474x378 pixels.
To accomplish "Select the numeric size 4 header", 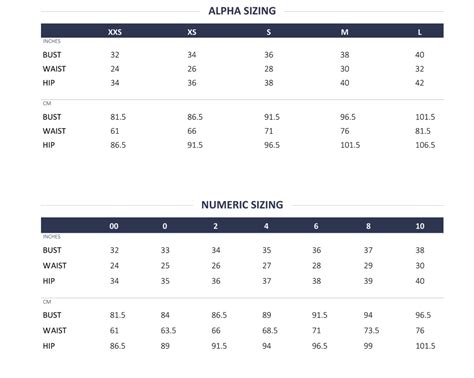I will (x=266, y=226).
